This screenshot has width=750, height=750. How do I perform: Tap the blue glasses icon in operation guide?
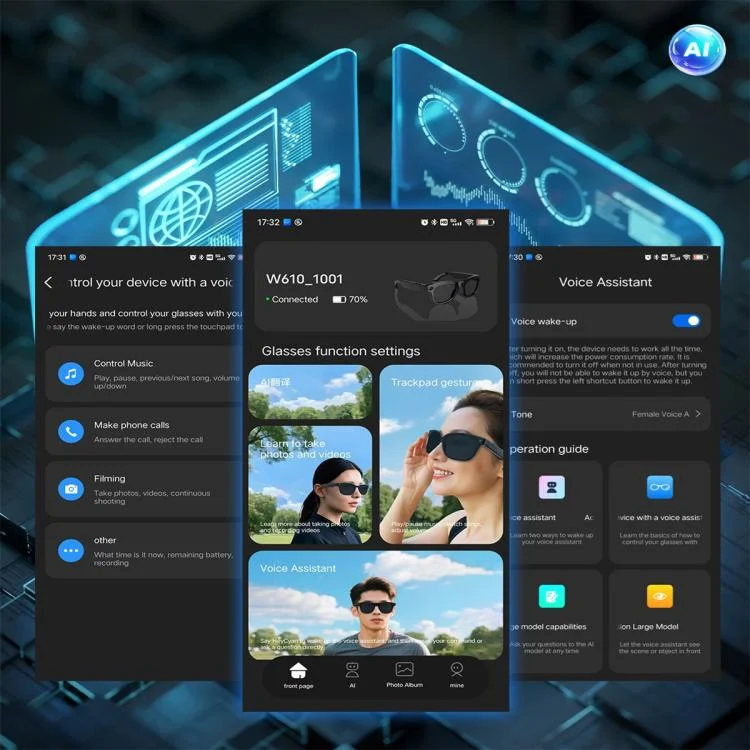point(659,488)
